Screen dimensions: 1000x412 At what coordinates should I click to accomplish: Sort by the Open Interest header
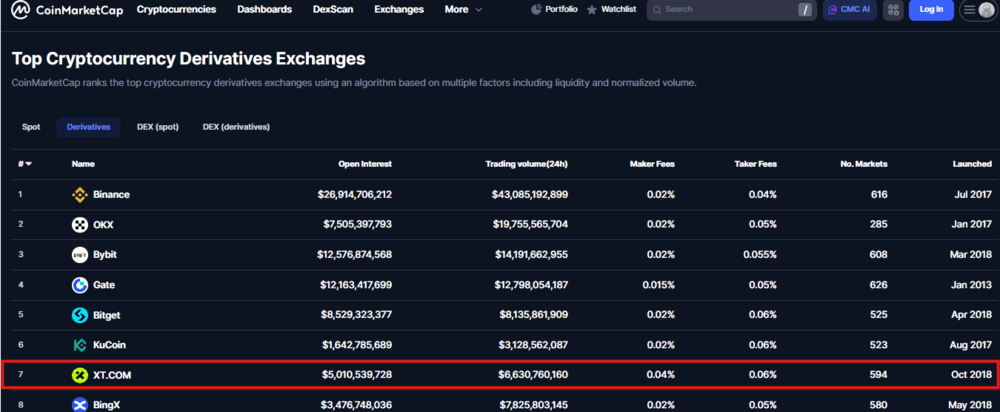pos(365,164)
